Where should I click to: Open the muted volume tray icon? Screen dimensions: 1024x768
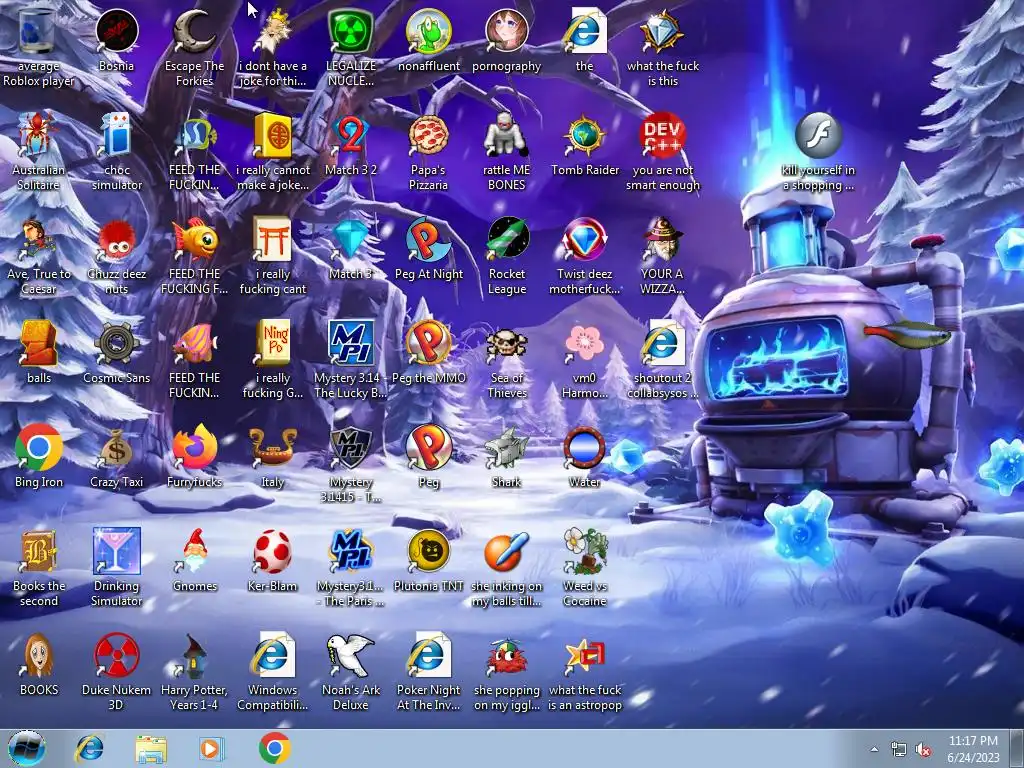(x=923, y=750)
